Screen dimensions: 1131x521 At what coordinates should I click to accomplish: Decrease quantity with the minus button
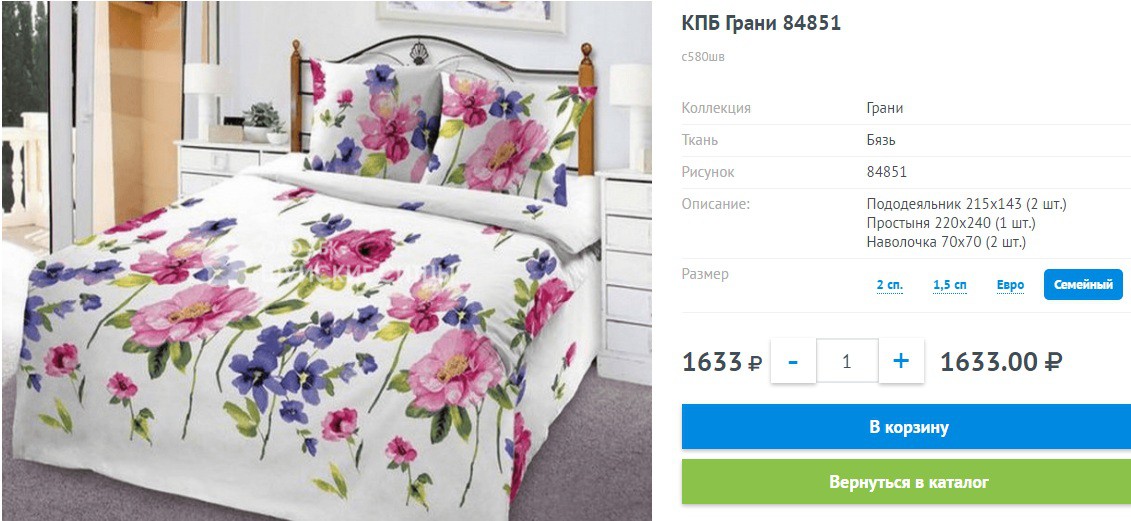click(x=793, y=361)
